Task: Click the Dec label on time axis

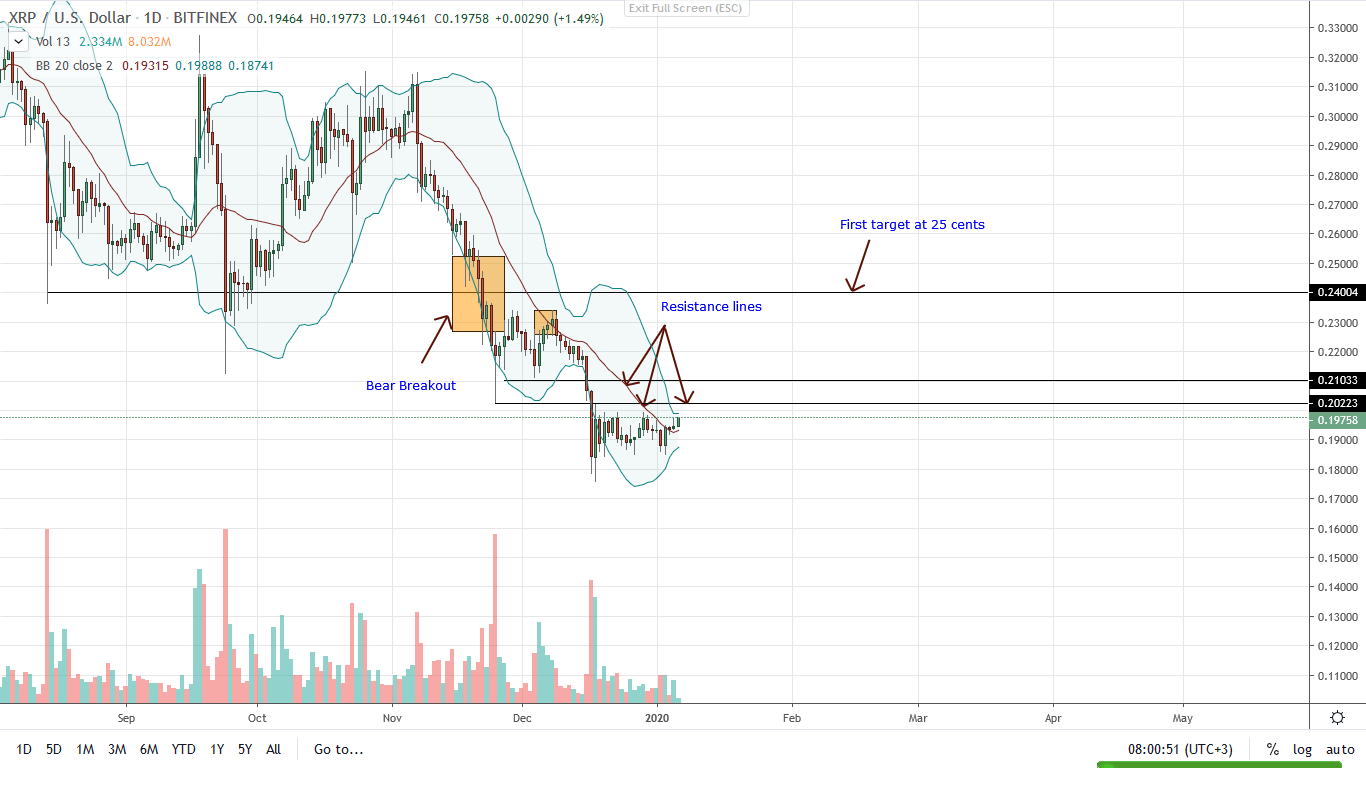Action: (x=522, y=717)
